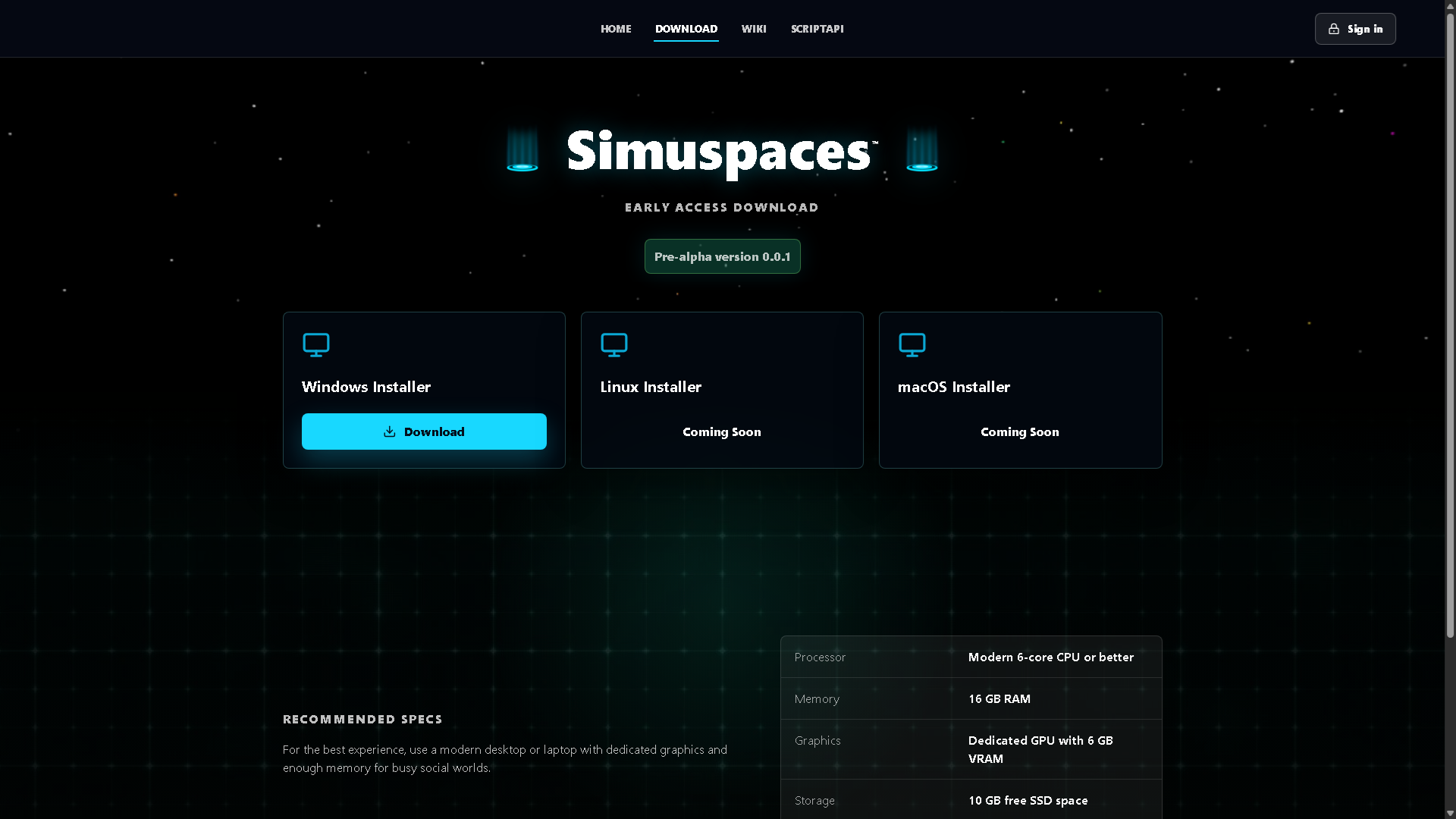This screenshot has width=1456, height=819.
Task: Click the Pre-alpha version 0.0.1 badge
Action: [723, 256]
